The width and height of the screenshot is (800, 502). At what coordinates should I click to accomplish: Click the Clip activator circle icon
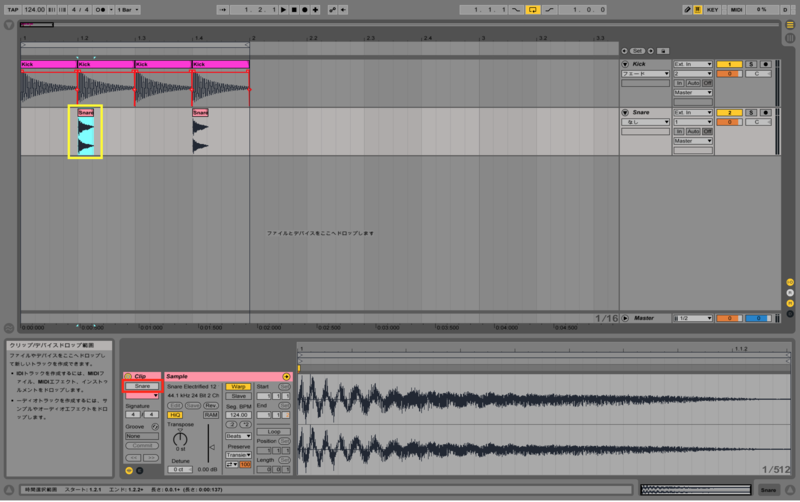coord(128,376)
